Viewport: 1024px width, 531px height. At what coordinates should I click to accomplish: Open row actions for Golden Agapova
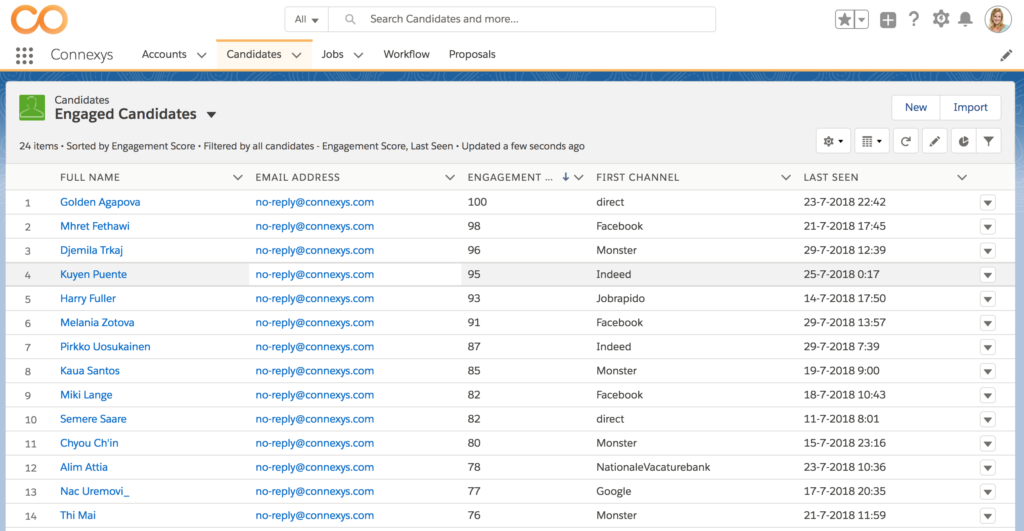tap(987, 202)
